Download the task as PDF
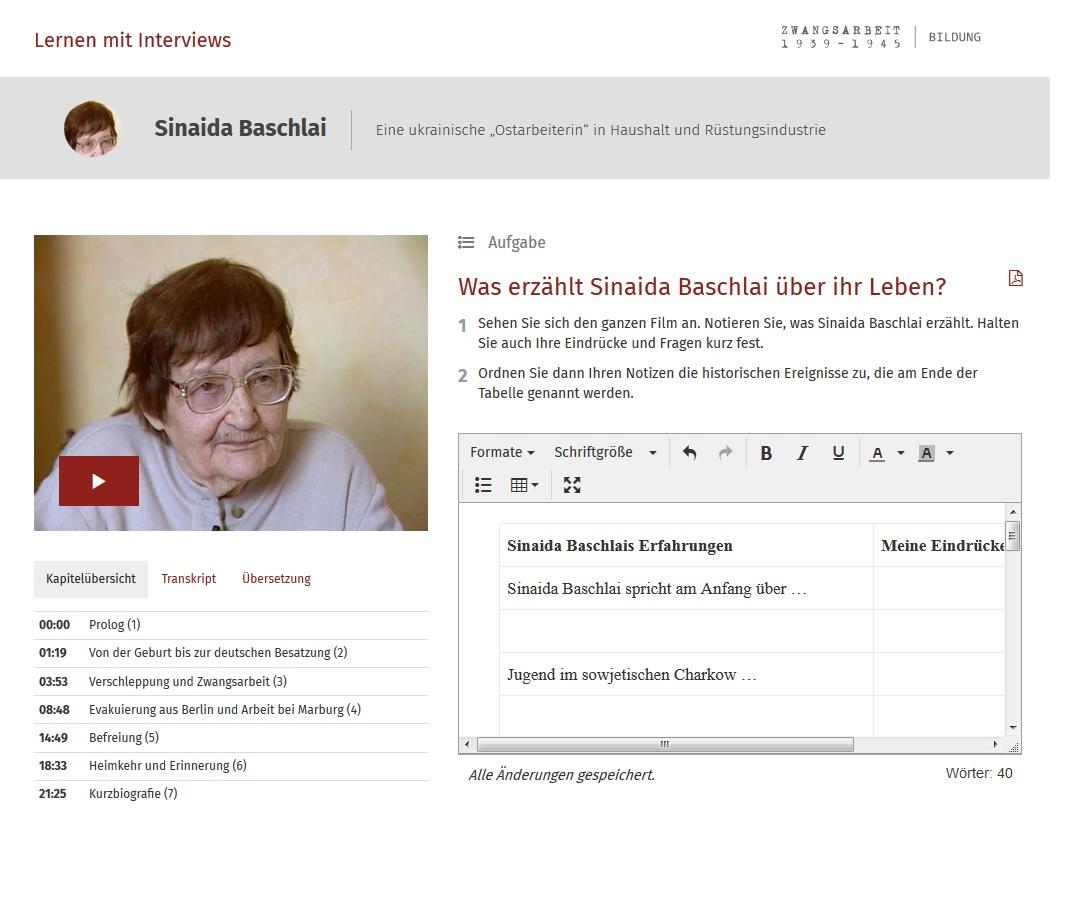Screen dimensions: 1075x905 click(x=1015, y=278)
